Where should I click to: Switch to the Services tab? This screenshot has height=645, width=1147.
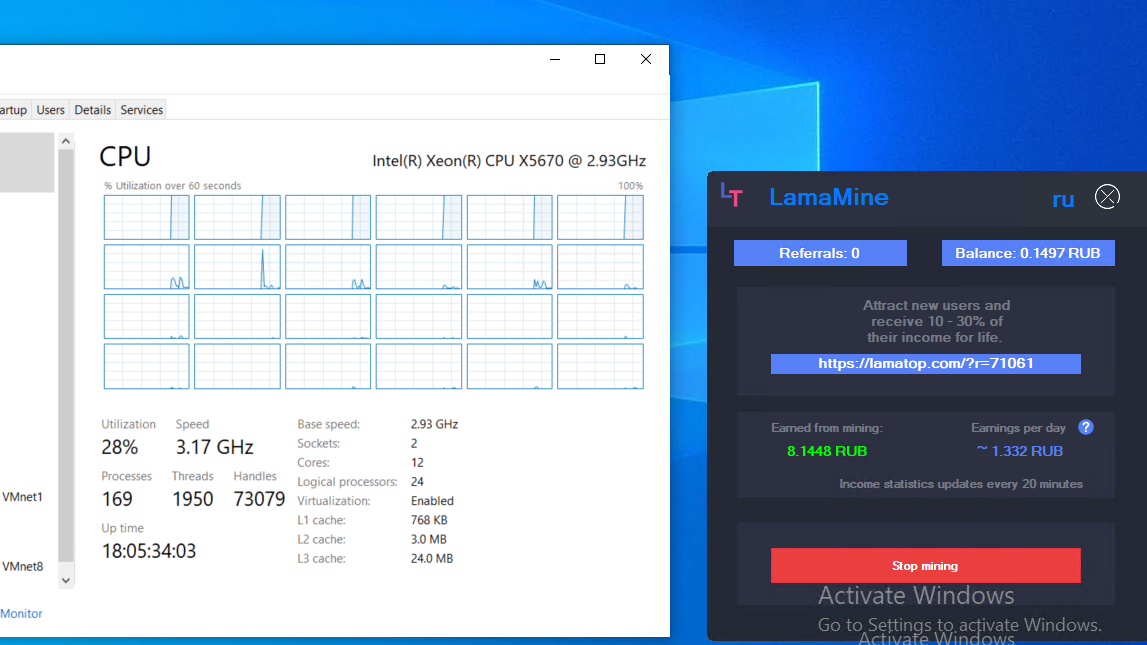[142, 110]
